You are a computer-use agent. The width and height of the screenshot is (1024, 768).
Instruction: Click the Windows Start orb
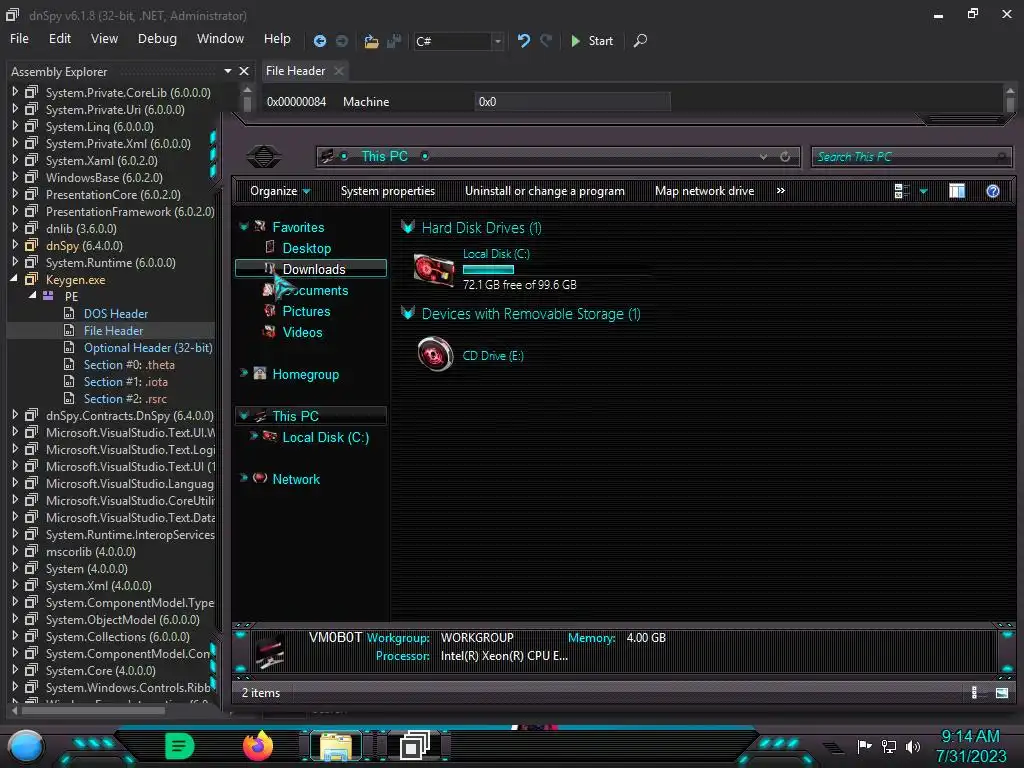pyautogui.click(x=26, y=746)
